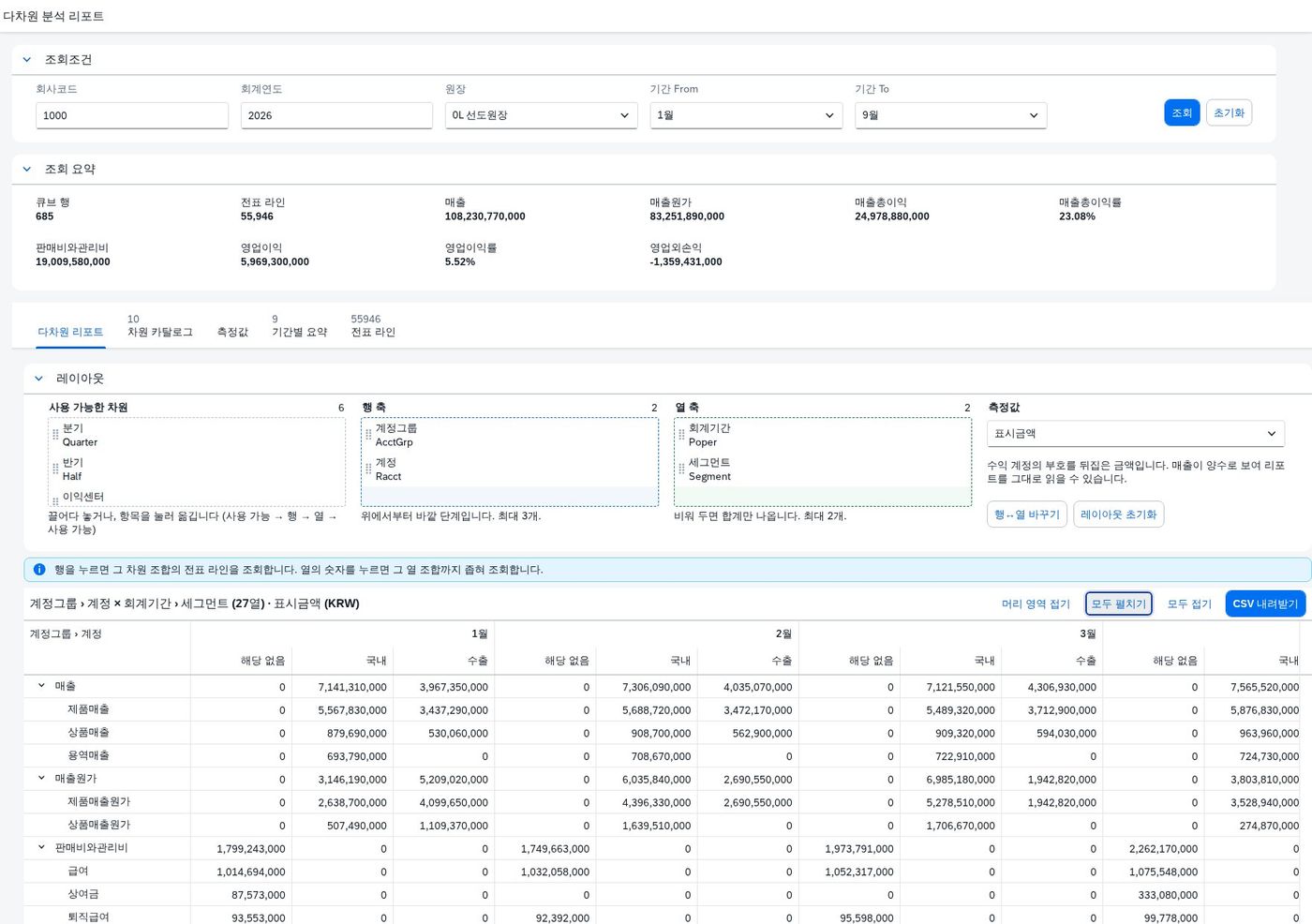Grab the drag handle of 이익센터 dimension
Image resolution: width=1312 pixels, height=924 pixels.
click(55, 500)
